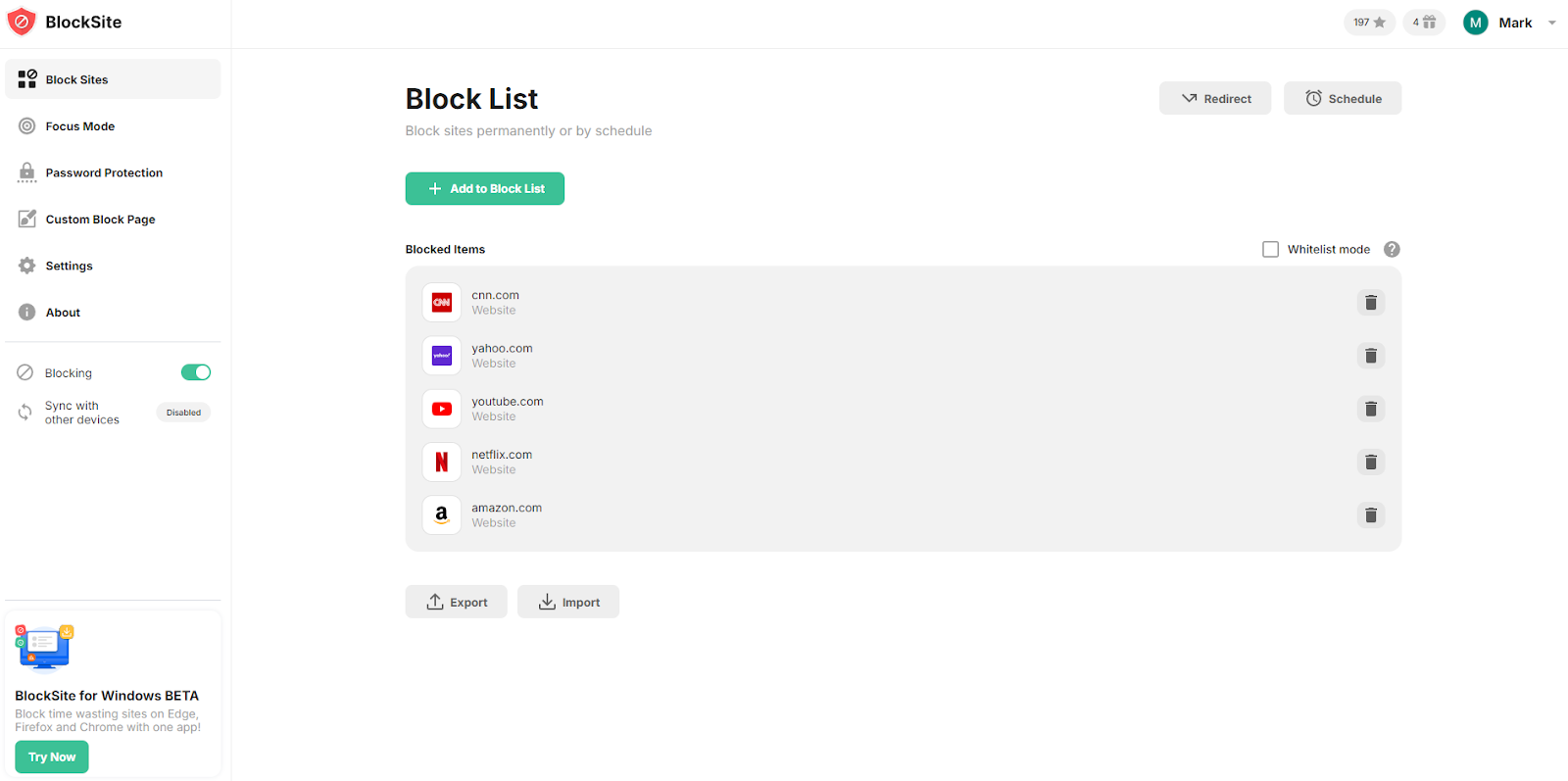Click the Sync with other devices icon
The width and height of the screenshot is (1568, 781).
25,413
